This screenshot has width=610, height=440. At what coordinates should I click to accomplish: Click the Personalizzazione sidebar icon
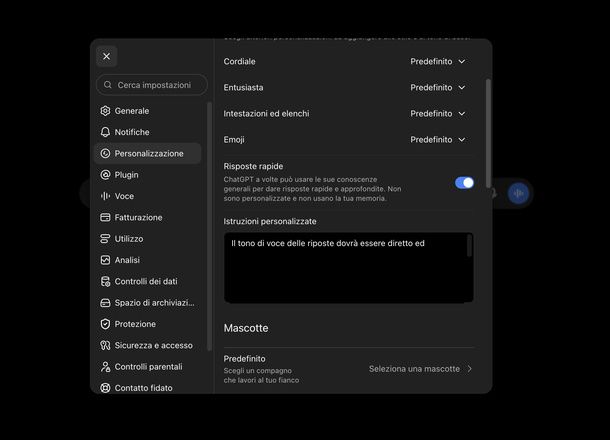pos(105,154)
